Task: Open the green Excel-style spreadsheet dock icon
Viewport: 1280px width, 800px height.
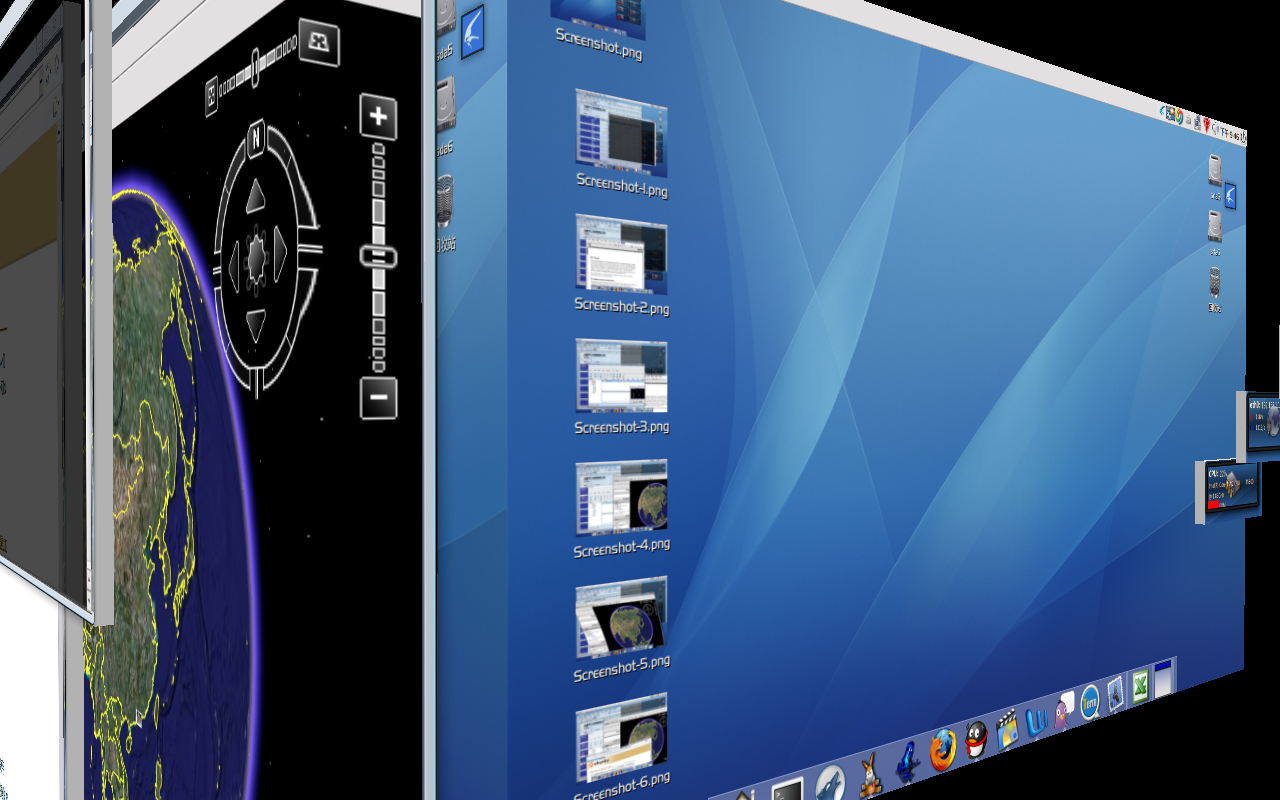Action: tap(1139, 688)
